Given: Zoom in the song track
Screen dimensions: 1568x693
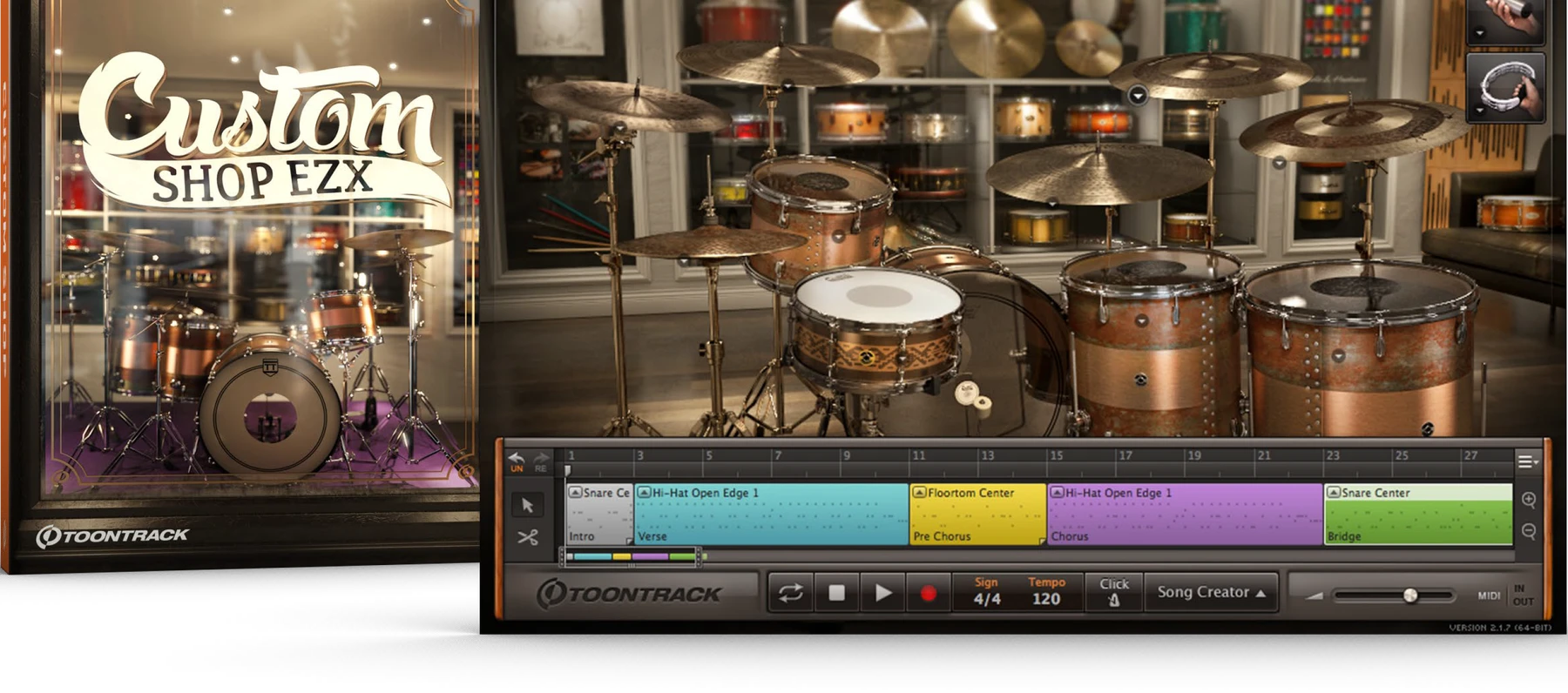Looking at the screenshot, I should point(1529,500).
